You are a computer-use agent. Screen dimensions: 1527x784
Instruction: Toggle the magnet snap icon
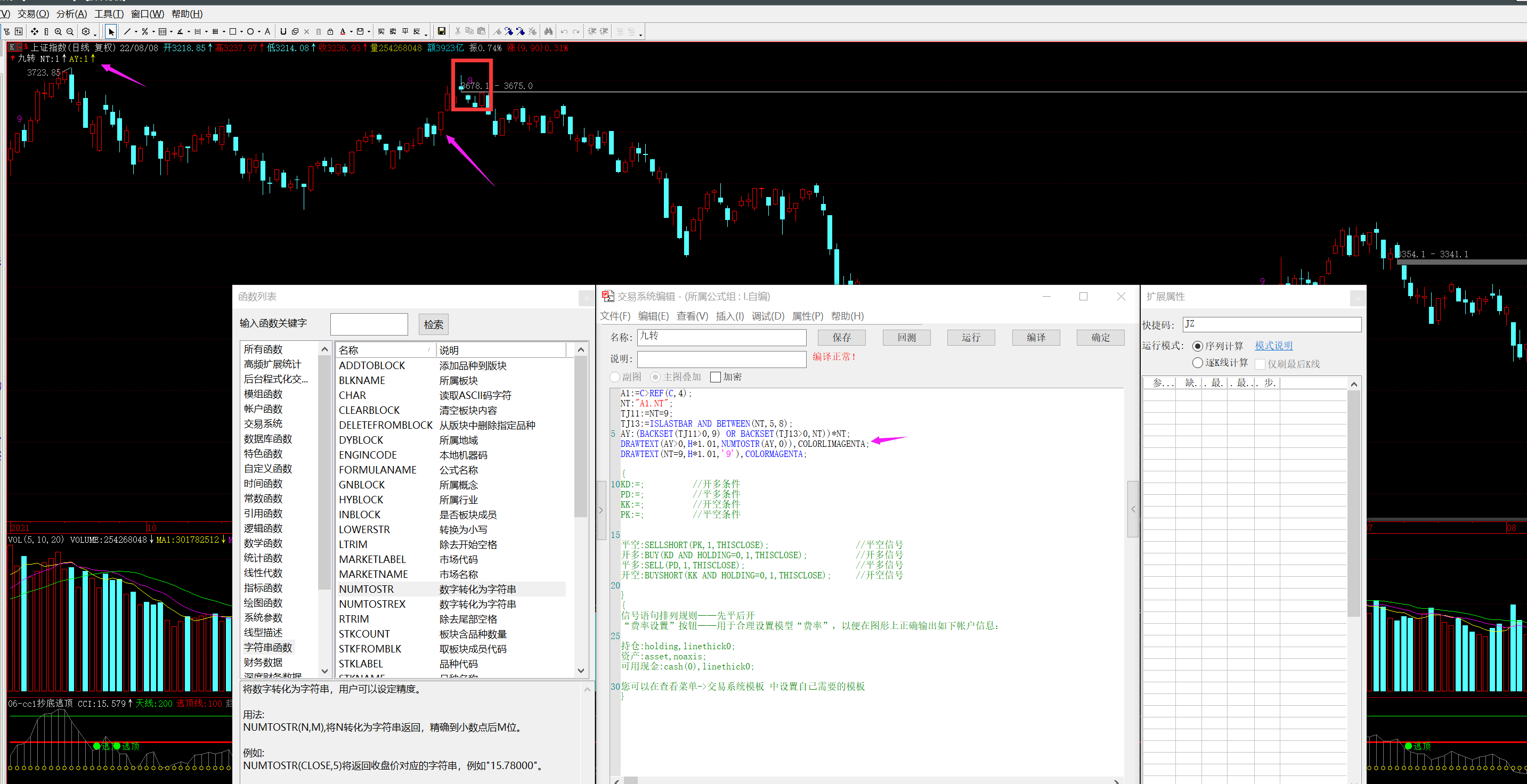283,31
